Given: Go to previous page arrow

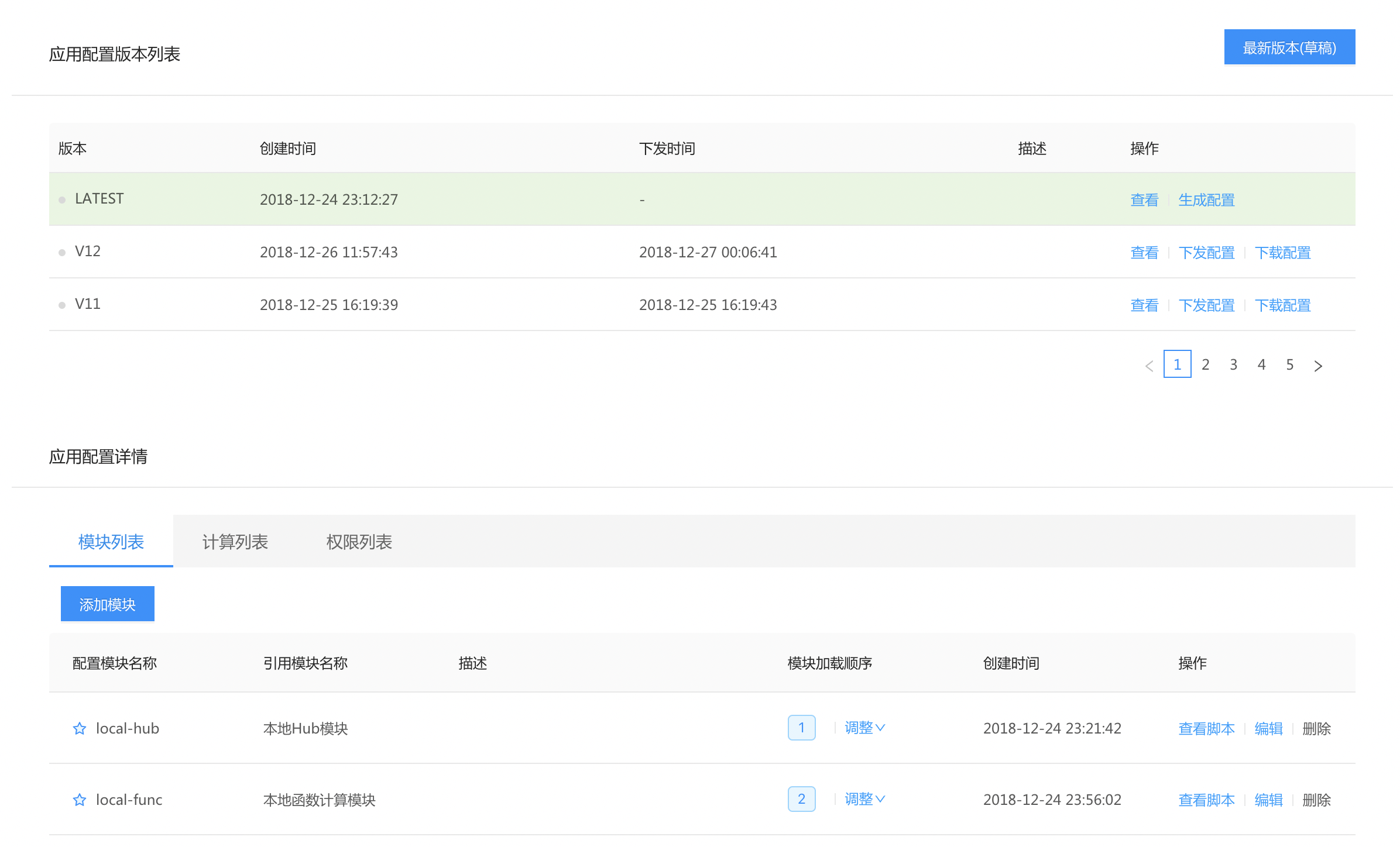Looking at the screenshot, I should click(x=1149, y=366).
